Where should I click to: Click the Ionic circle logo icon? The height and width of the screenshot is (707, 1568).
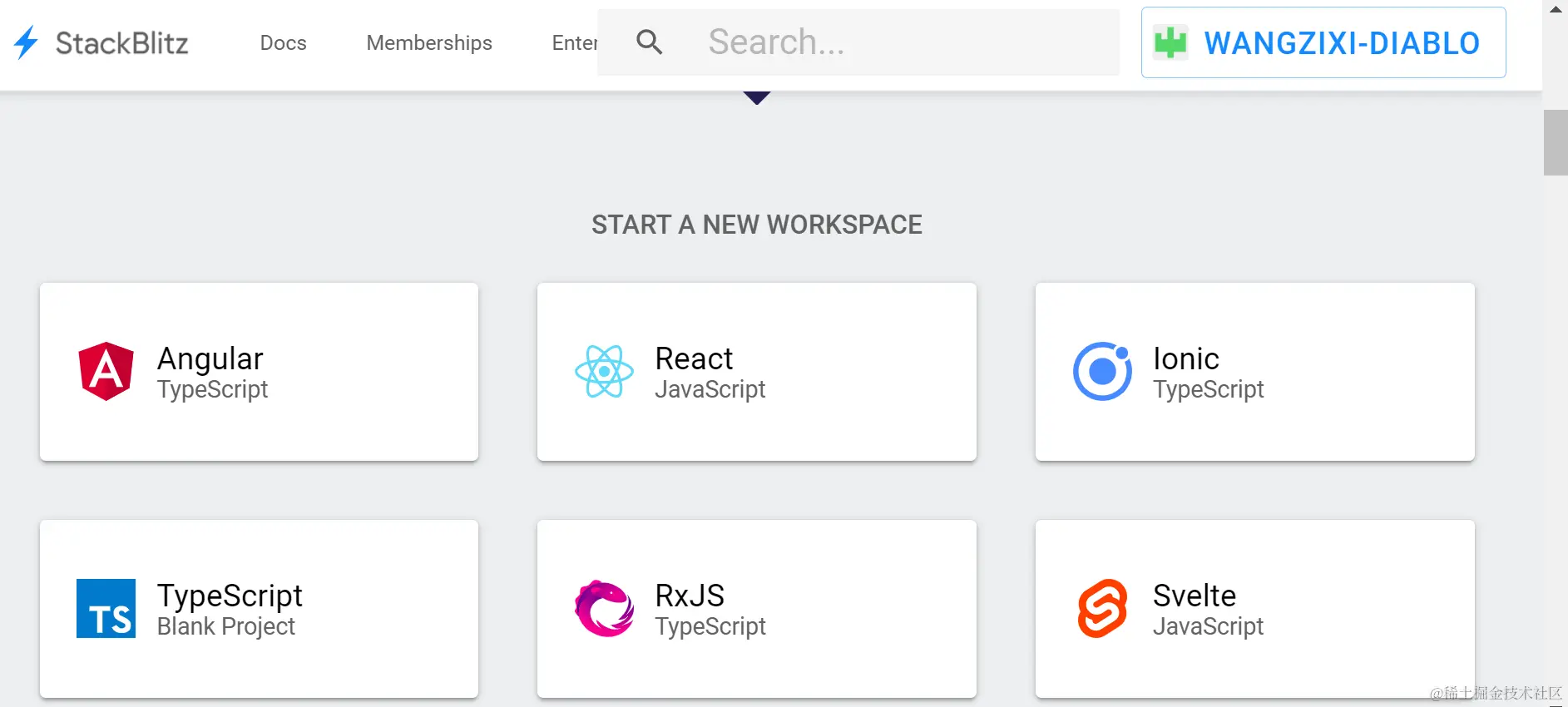click(1102, 371)
